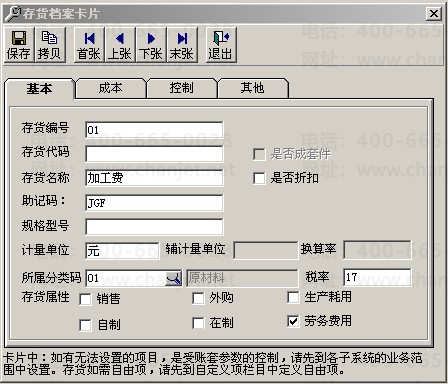The height and width of the screenshot is (384, 448).
Task: Uncheck the 劳务费用 checkbox
Action: [293, 321]
